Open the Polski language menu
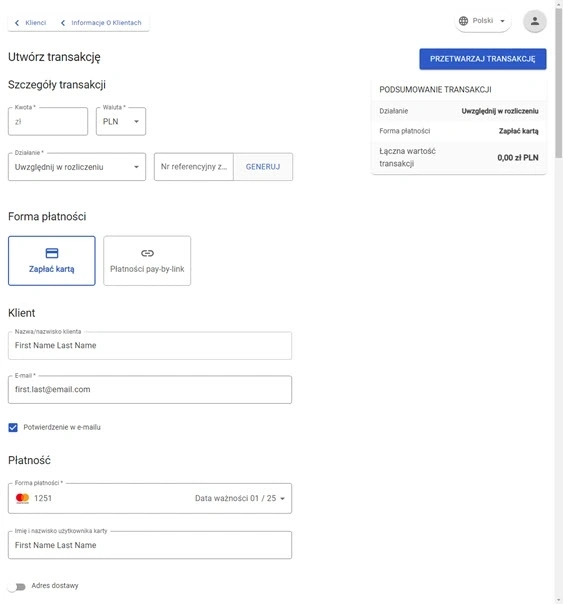The image size is (563, 604). [x=483, y=21]
